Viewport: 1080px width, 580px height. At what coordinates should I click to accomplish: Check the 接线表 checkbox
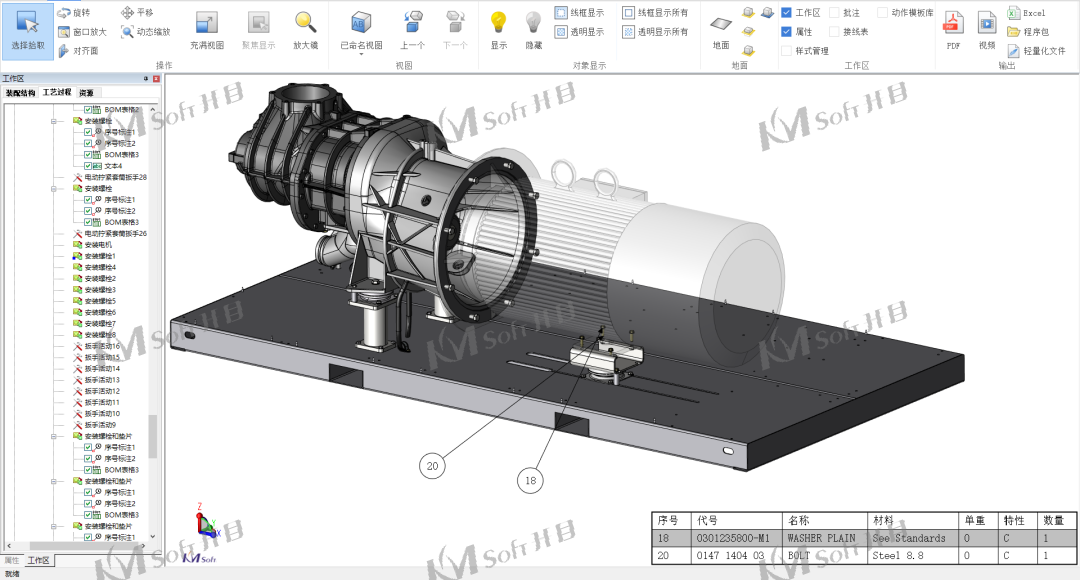[x=834, y=32]
